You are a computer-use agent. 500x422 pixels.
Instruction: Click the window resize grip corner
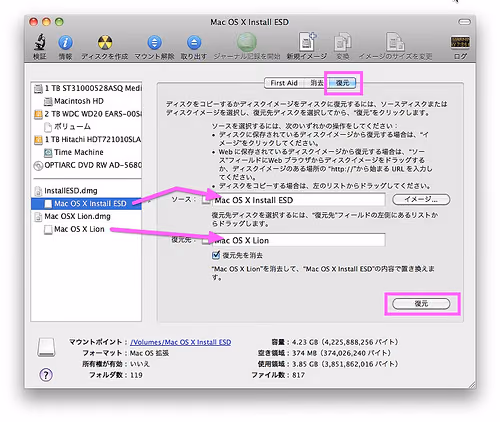[472, 384]
